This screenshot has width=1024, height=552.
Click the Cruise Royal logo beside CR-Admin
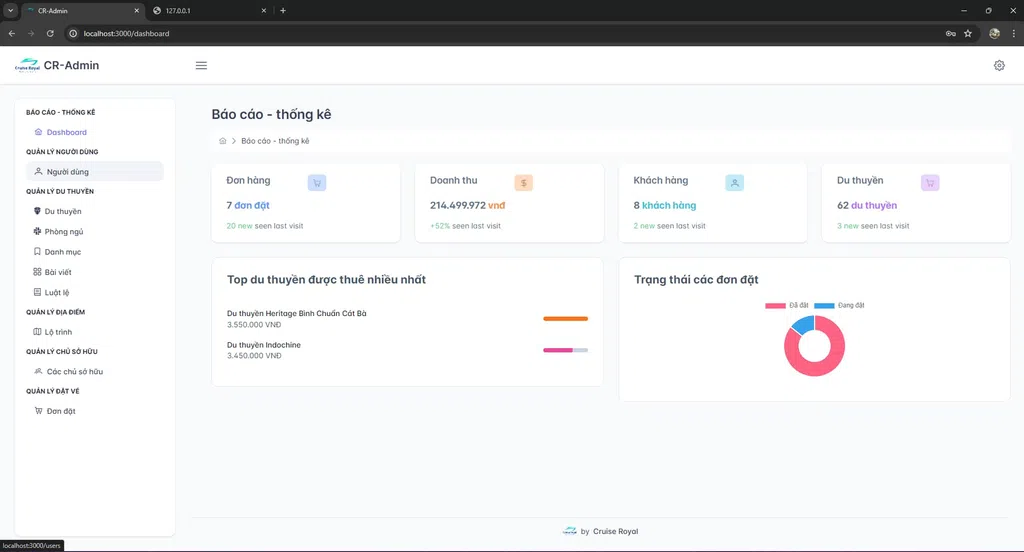pos(27,65)
